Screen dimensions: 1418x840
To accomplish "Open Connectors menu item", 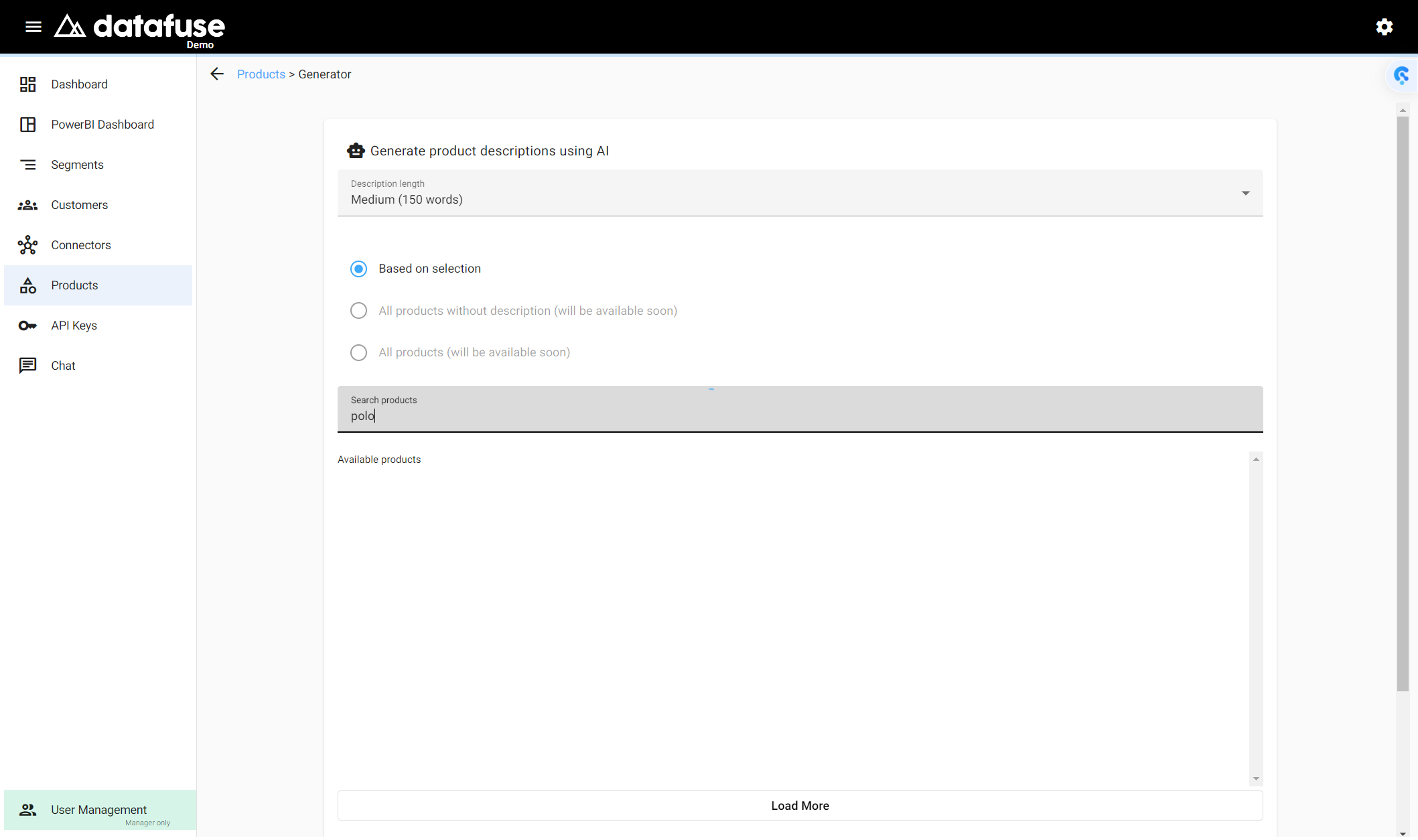I will [x=98, y=245].
